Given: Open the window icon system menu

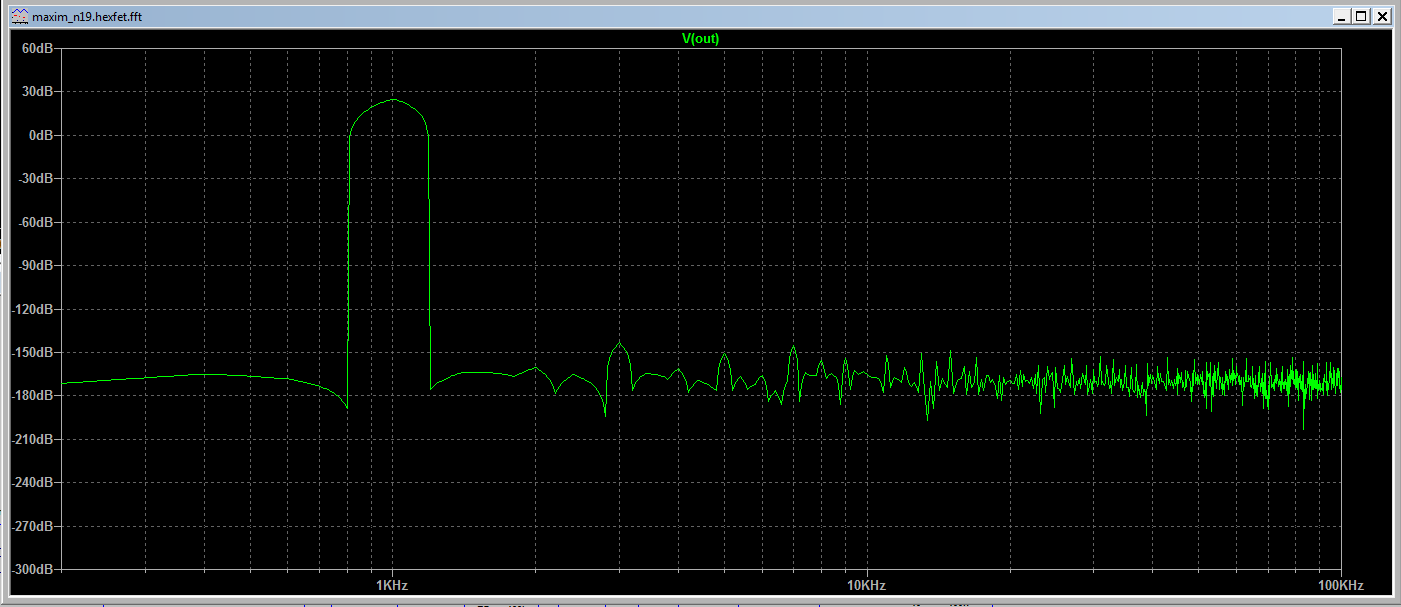Looking at the screenshot, I should [x=19, y=18].
